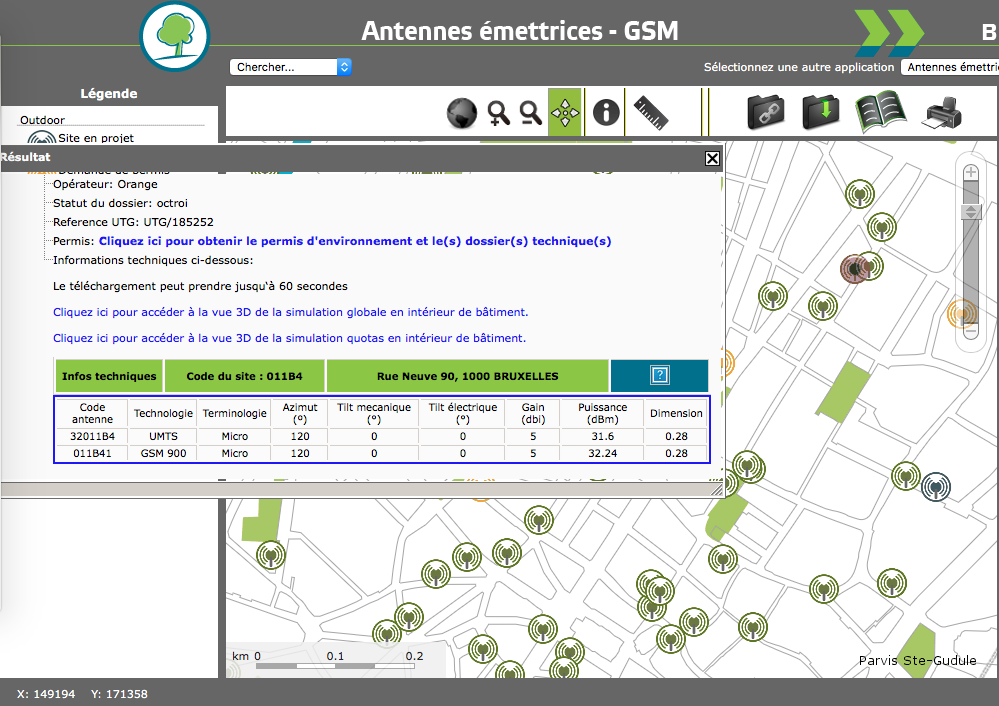
Task: Open 3D simulation globale view link
Action: click(290, 312)
